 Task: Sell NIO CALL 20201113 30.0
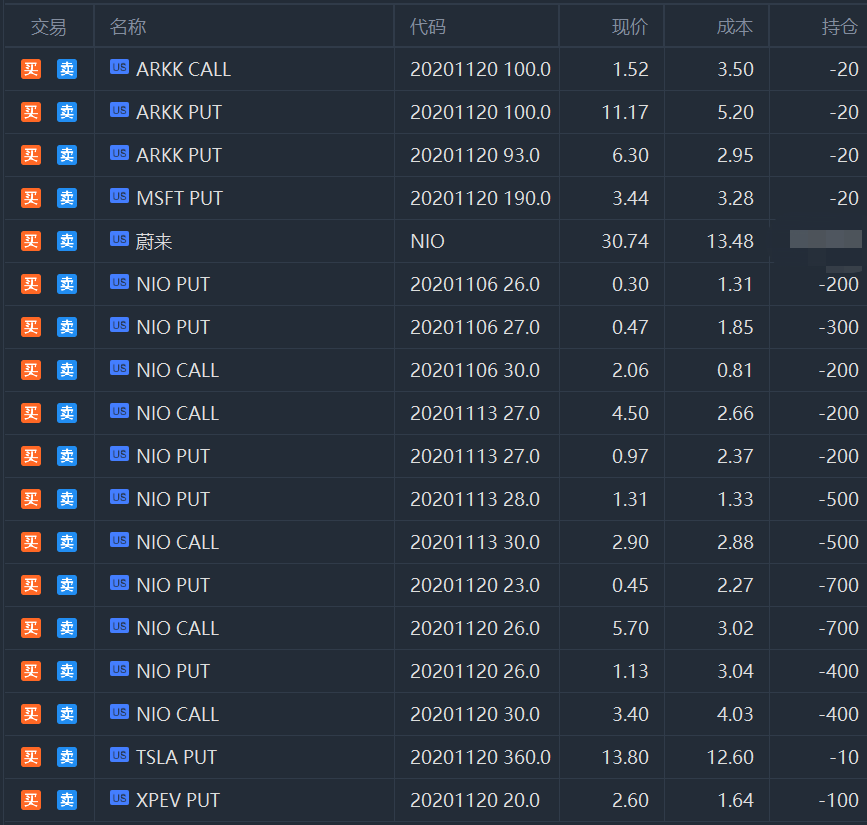[x=67, y=542]
